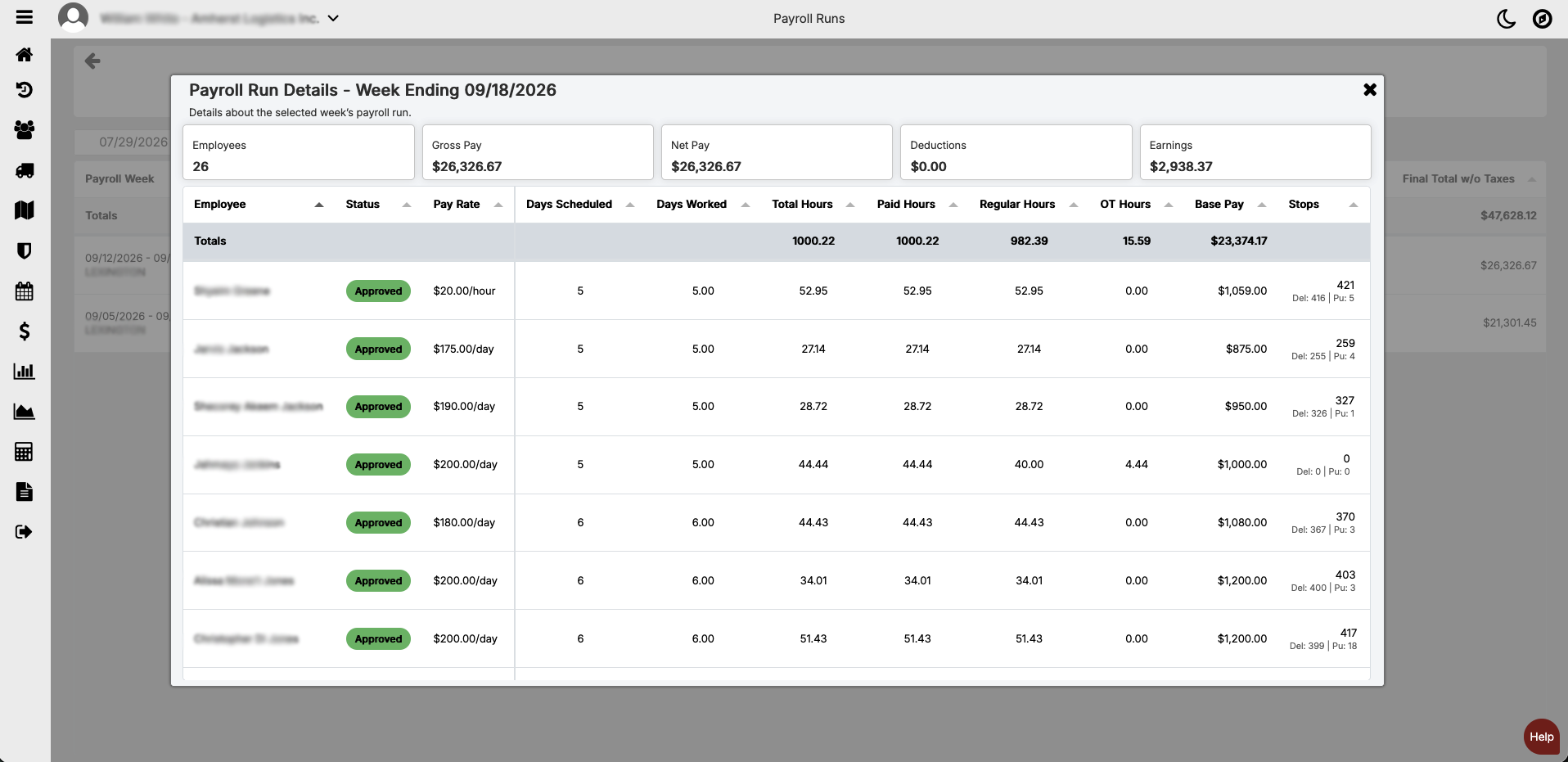
Task: Click the compass icon in top bar
Action: coord(1543,18)
